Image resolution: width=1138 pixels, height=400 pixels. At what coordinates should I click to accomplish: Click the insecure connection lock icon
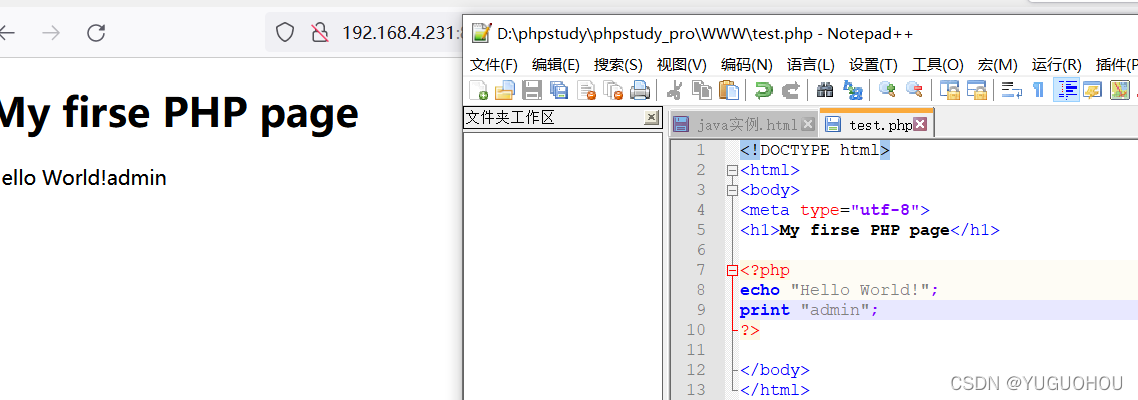point(319,33)
